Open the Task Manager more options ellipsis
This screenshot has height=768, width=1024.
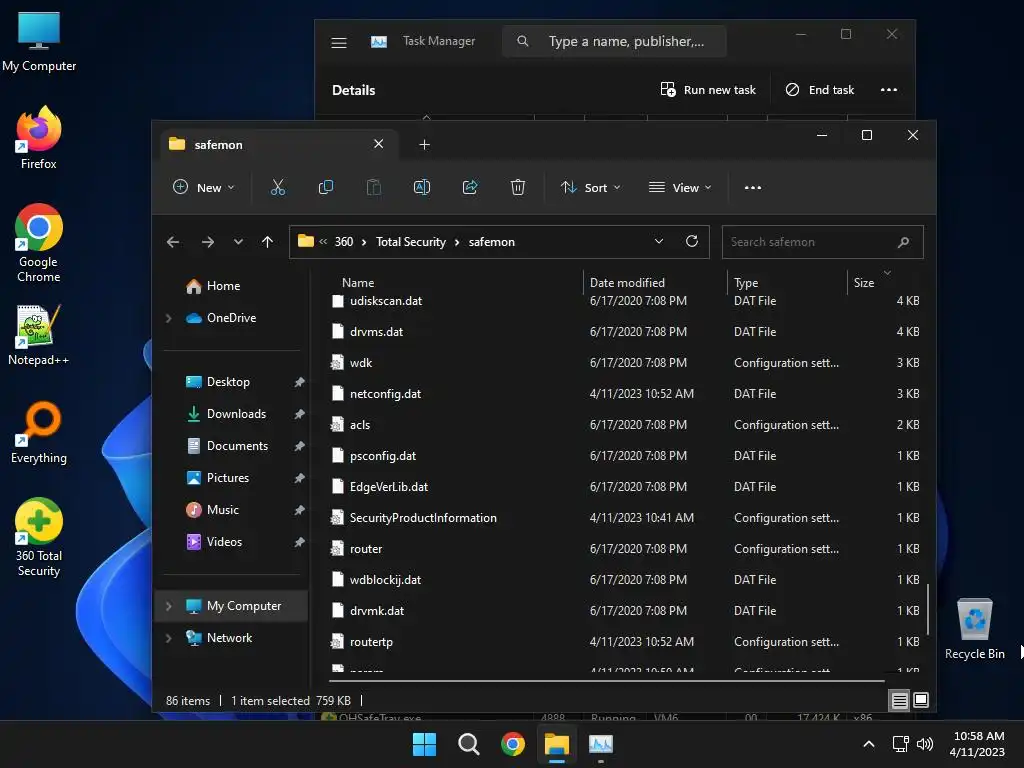[888, 89]
